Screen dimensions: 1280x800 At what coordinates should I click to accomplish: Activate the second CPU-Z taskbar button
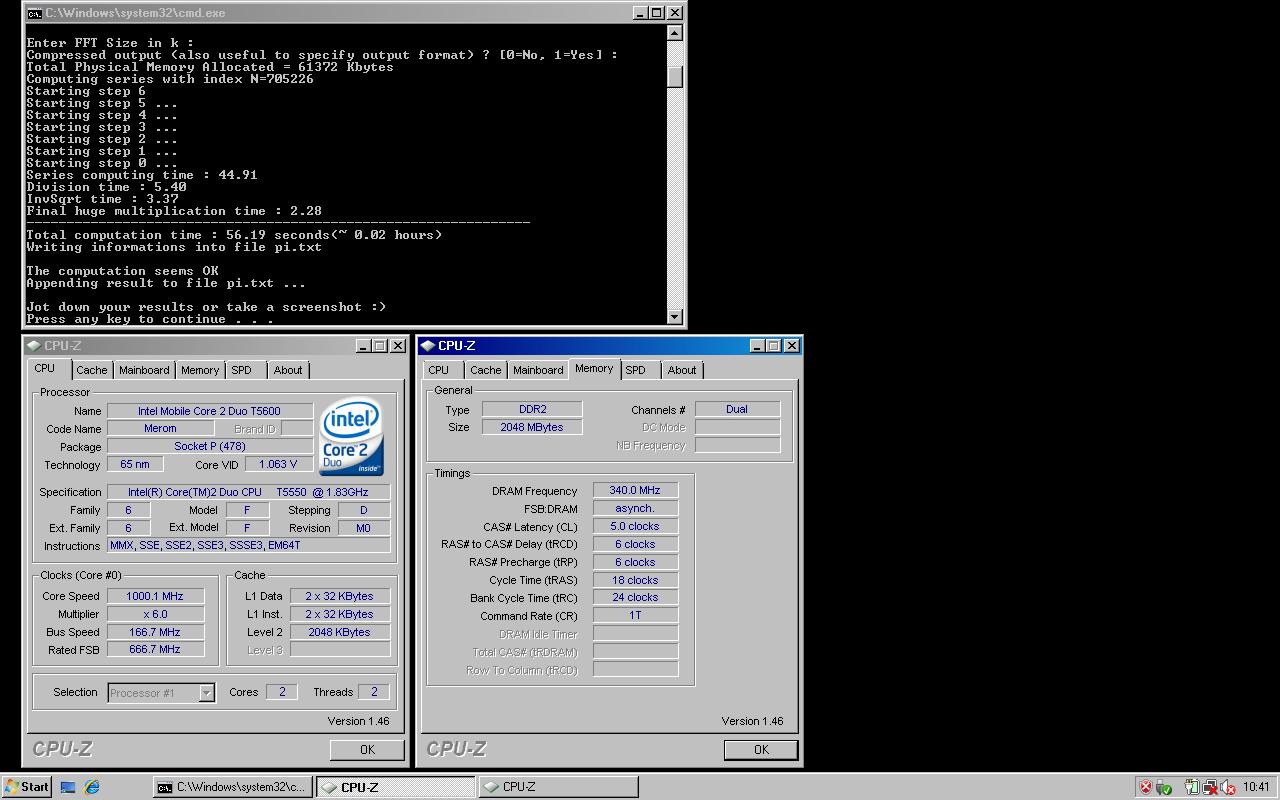tap(558, 787)
